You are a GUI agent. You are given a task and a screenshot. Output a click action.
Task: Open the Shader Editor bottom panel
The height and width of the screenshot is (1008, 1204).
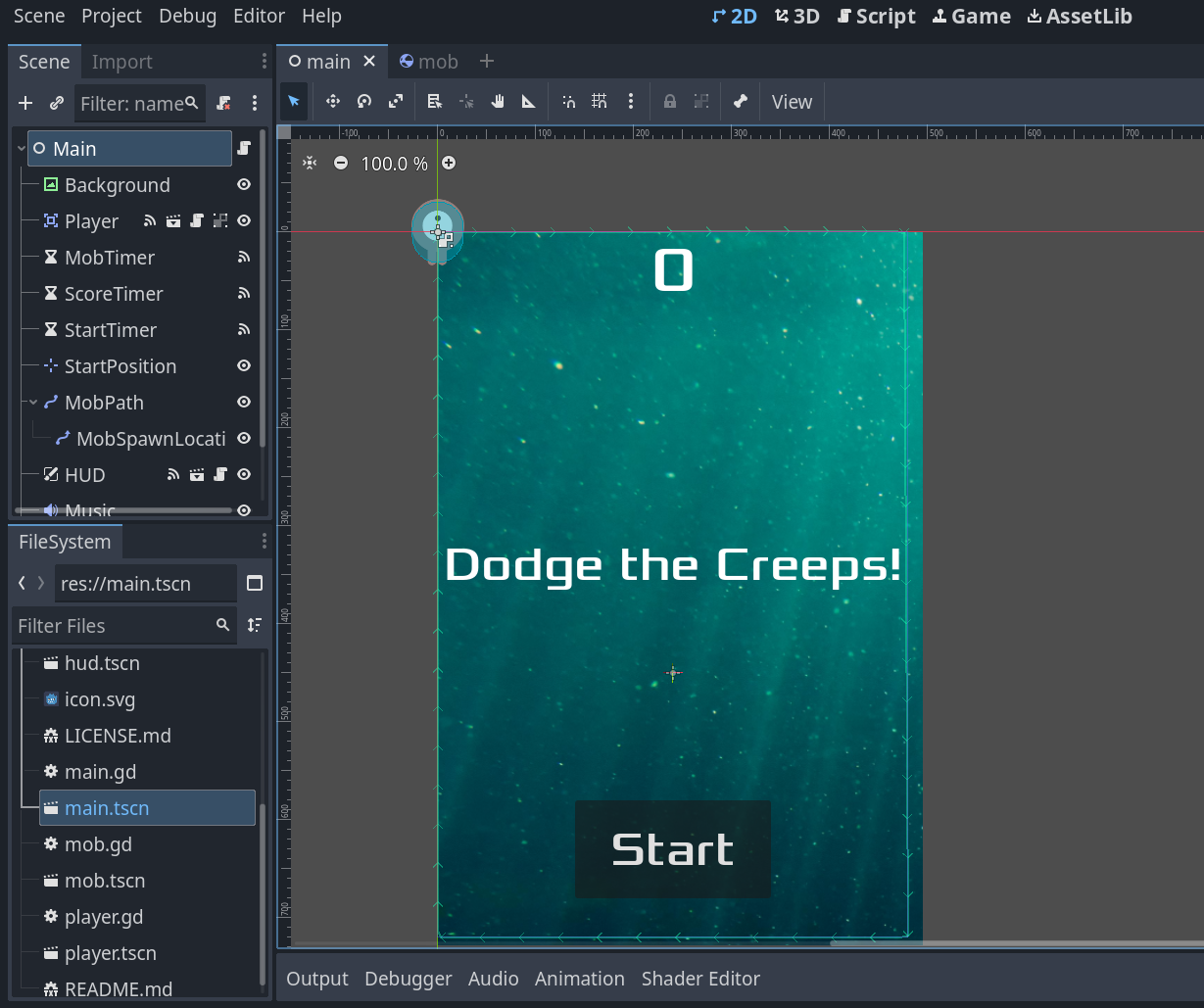click(x=700, y=979)
